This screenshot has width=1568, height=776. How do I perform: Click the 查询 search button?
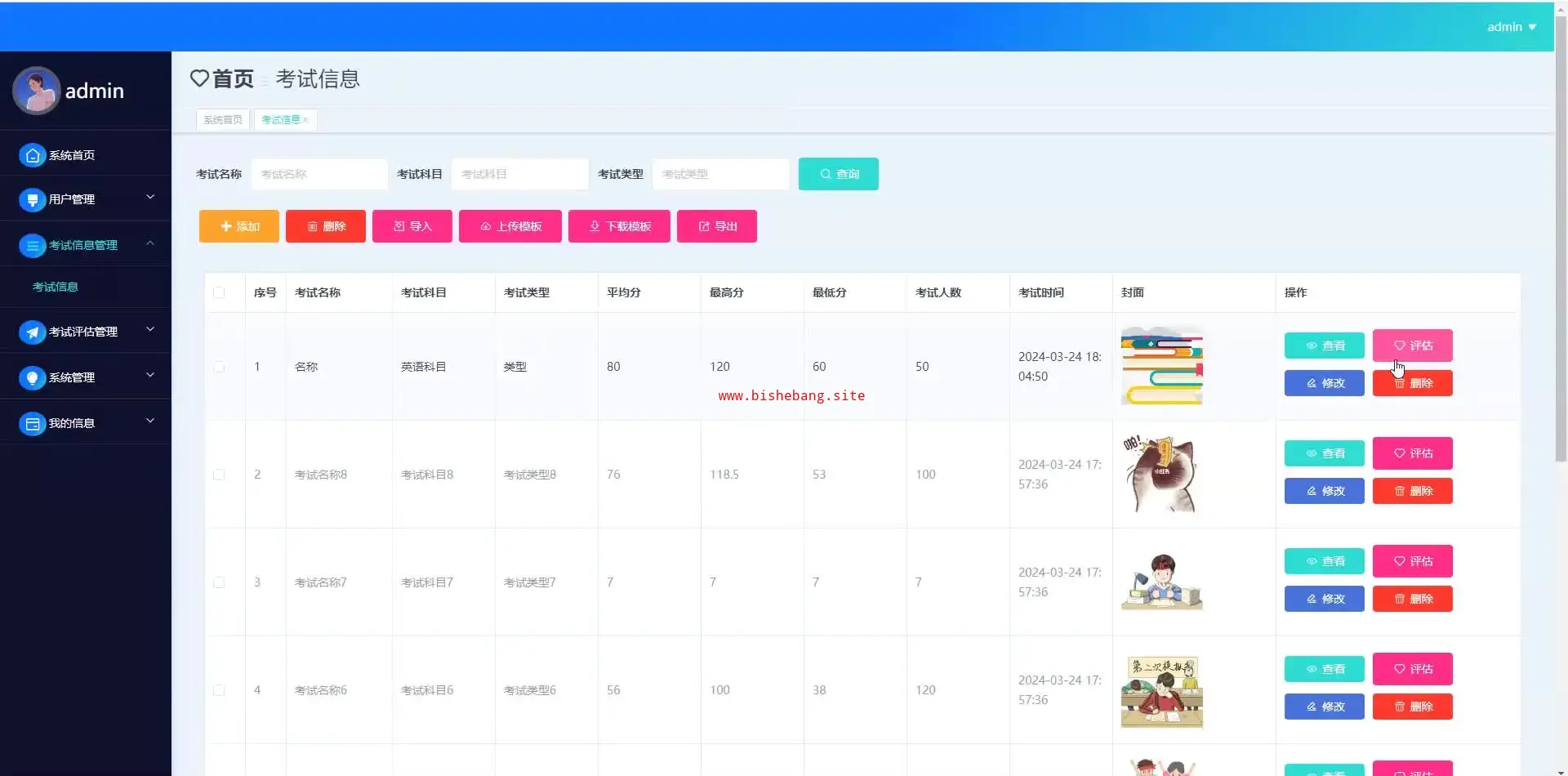[839, 174]
